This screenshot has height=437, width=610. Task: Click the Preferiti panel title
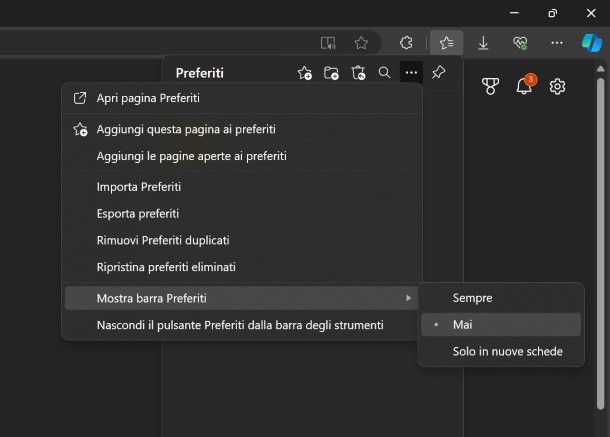coord(200,73)
